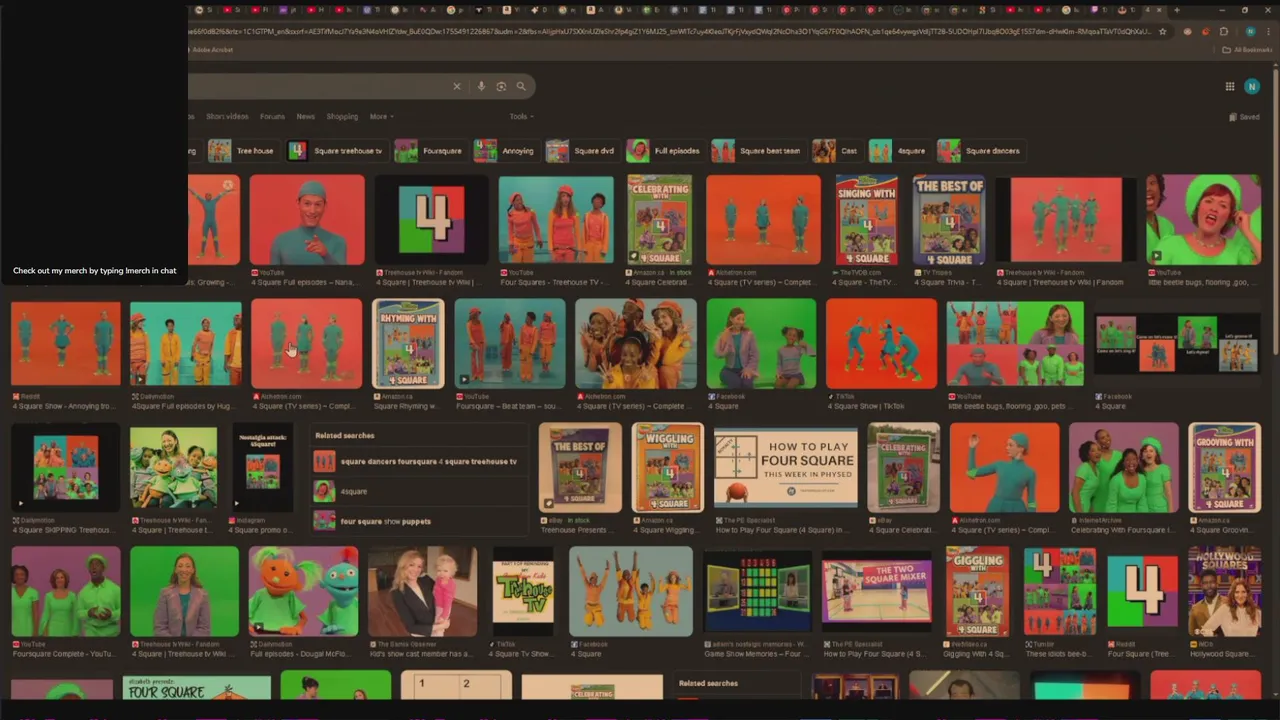
Task: Open the 'Game Show Memories' colored grid image
Action: (757, 591)
